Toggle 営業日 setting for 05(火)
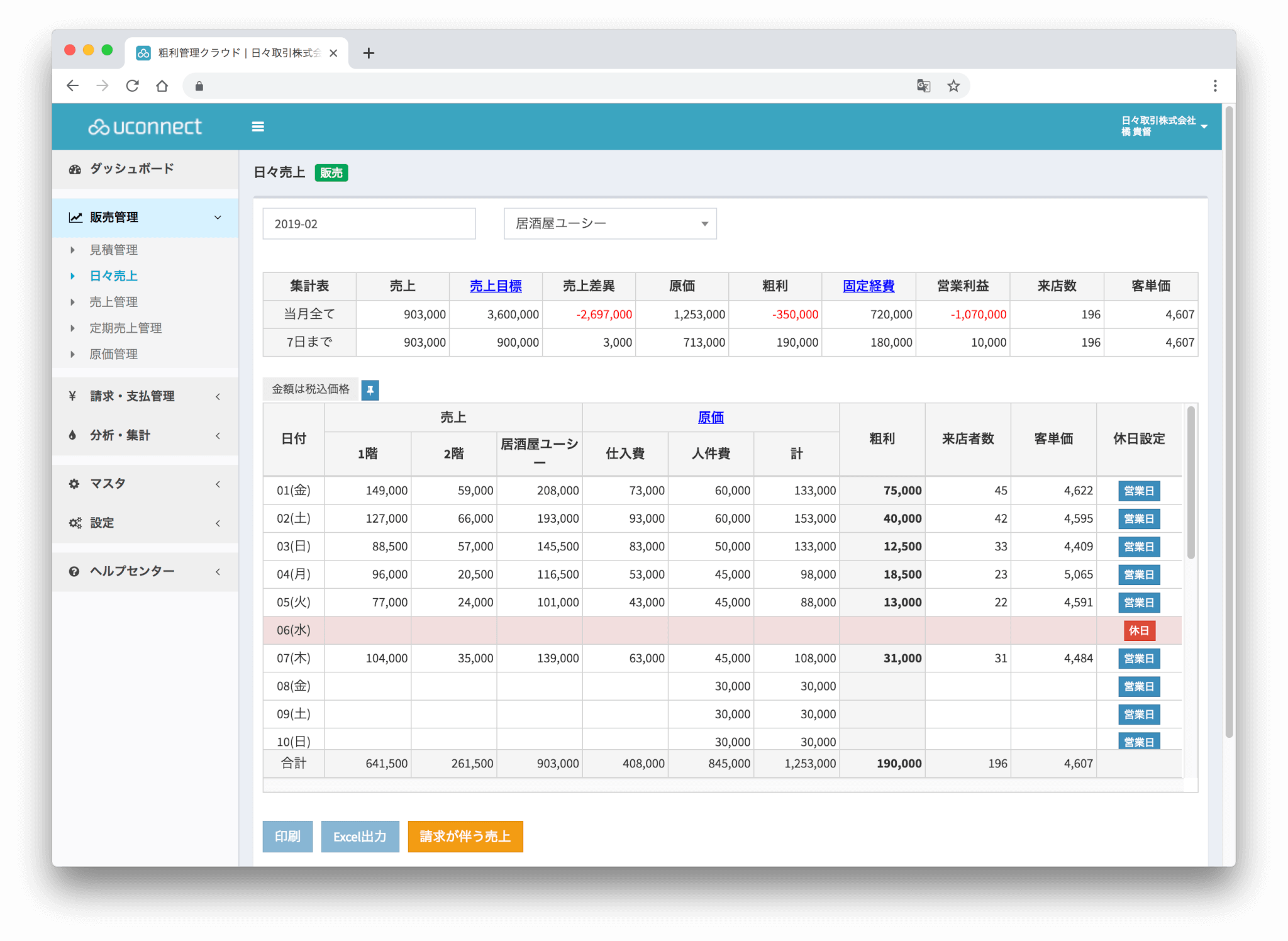1288x941 pixels. [1139, 603]
